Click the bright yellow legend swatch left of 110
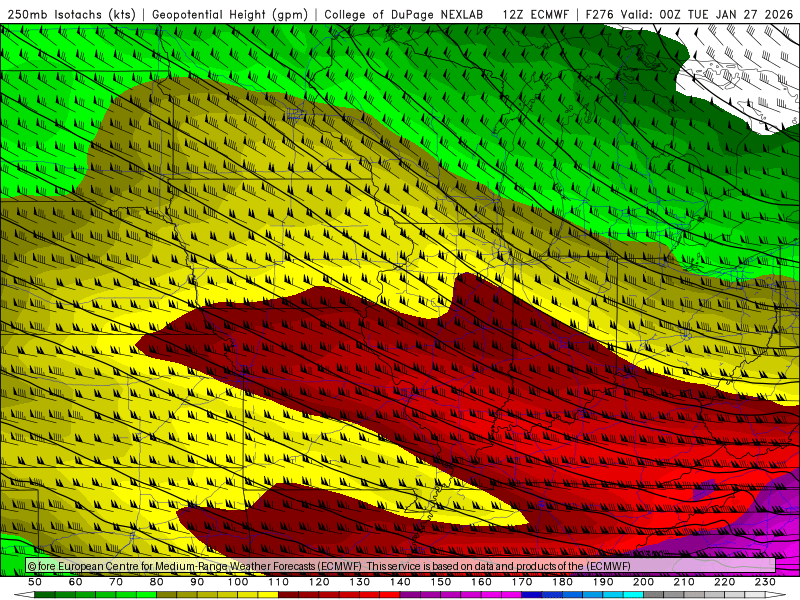The height and width of the screenshot is (600, 800). (x=268, y=594)
